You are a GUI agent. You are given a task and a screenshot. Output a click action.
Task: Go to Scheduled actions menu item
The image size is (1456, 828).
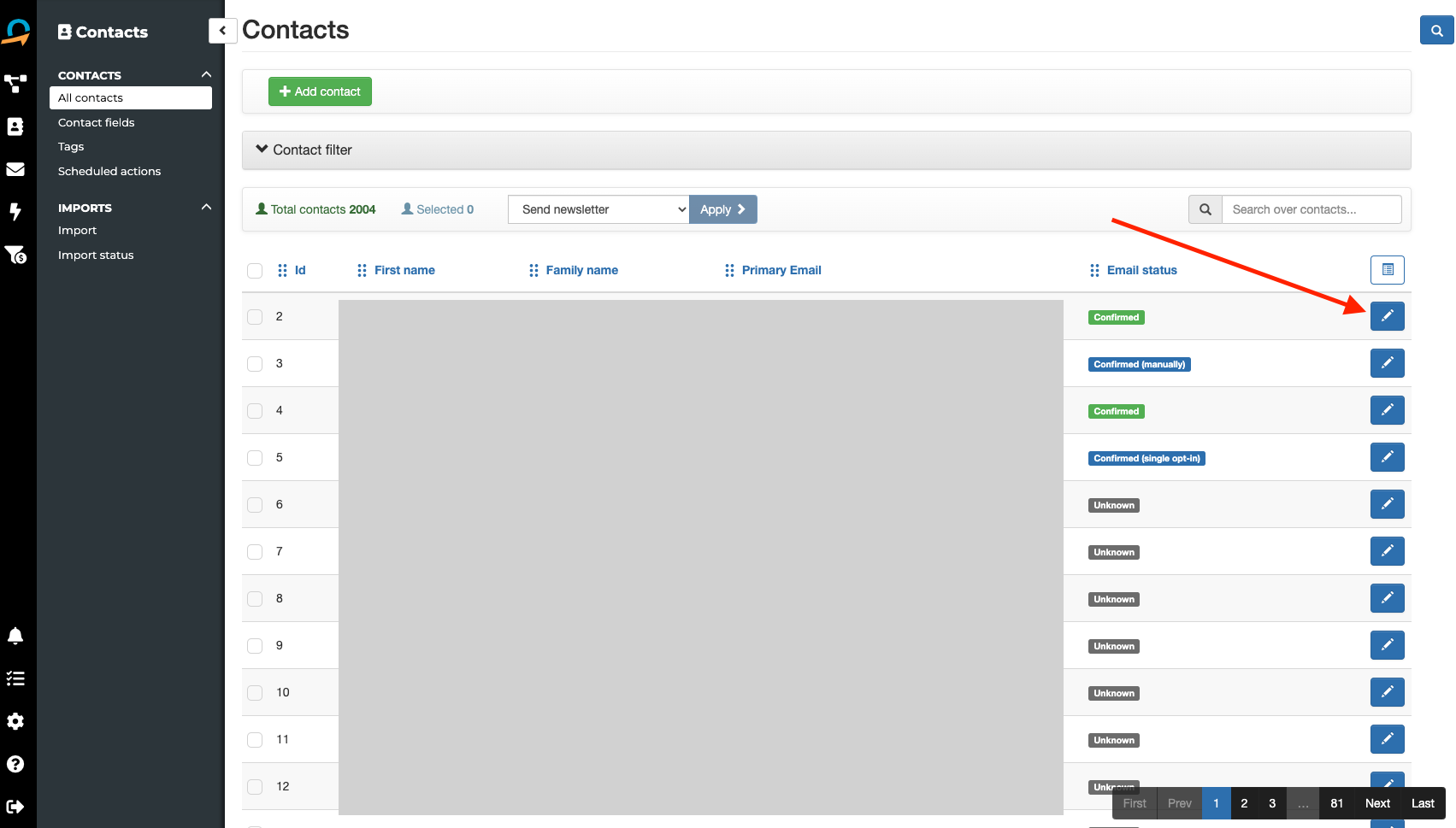(x=109, y=171)
